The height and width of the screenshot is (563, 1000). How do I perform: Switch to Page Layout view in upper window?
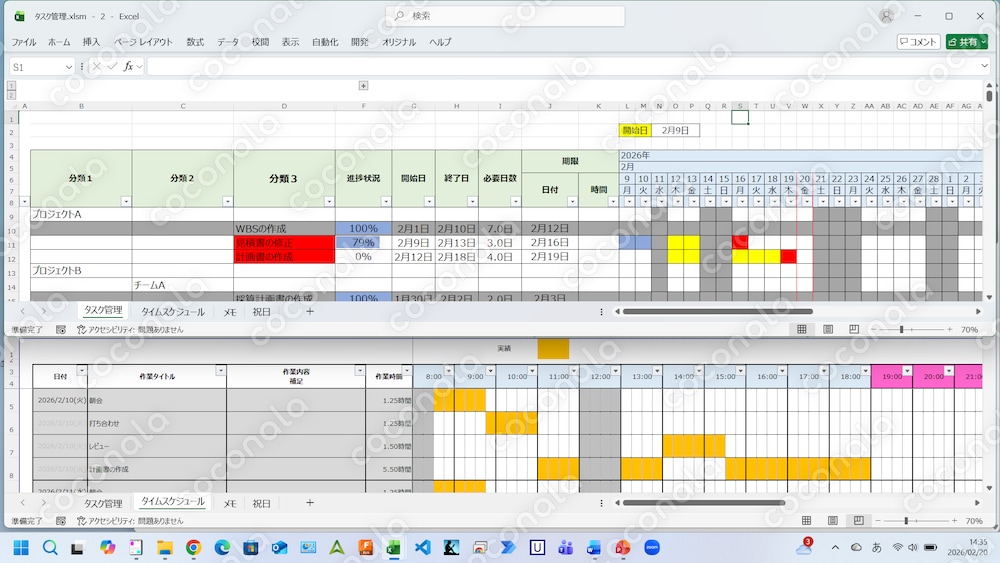828,329
